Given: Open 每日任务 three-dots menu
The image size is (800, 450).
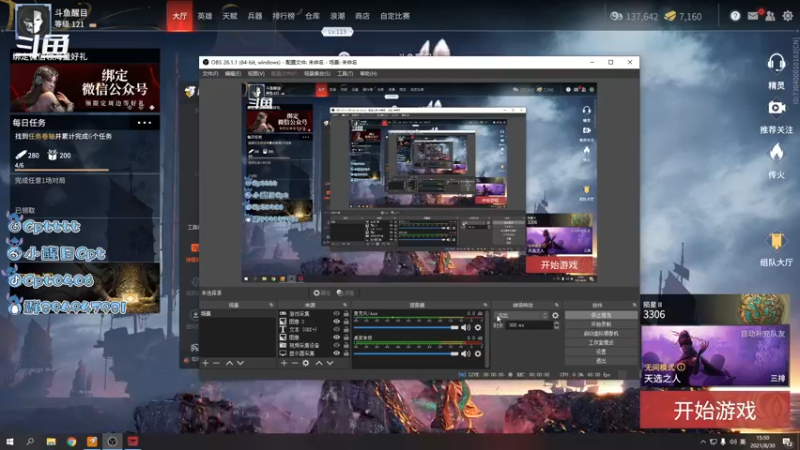Looking at the screenshot, I should click(x=144, y=123).
